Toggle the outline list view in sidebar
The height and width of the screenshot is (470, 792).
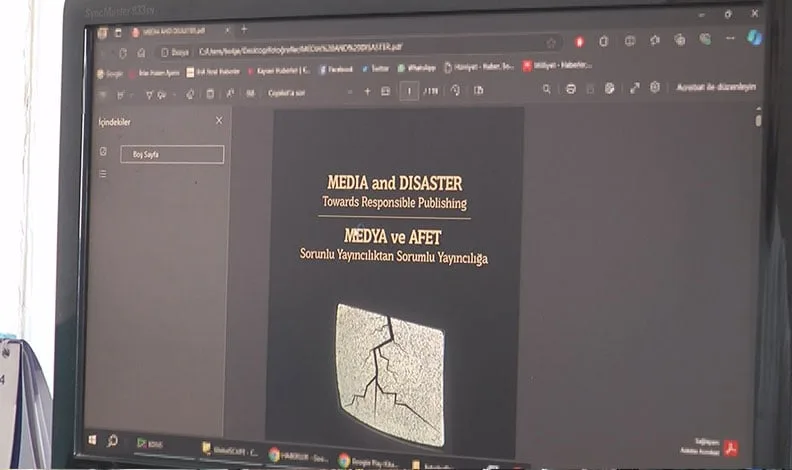[103, 174]
